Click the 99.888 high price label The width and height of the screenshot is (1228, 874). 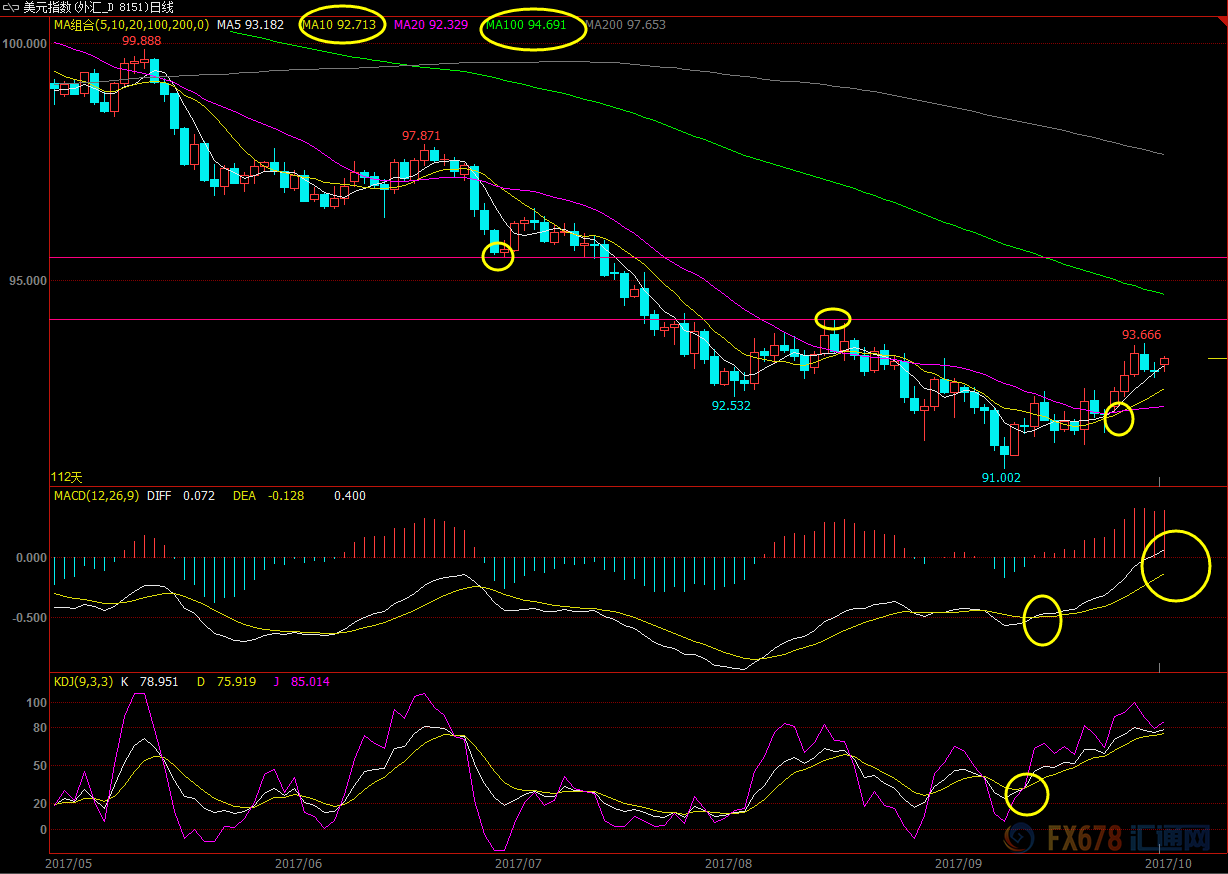click(142, 41)
